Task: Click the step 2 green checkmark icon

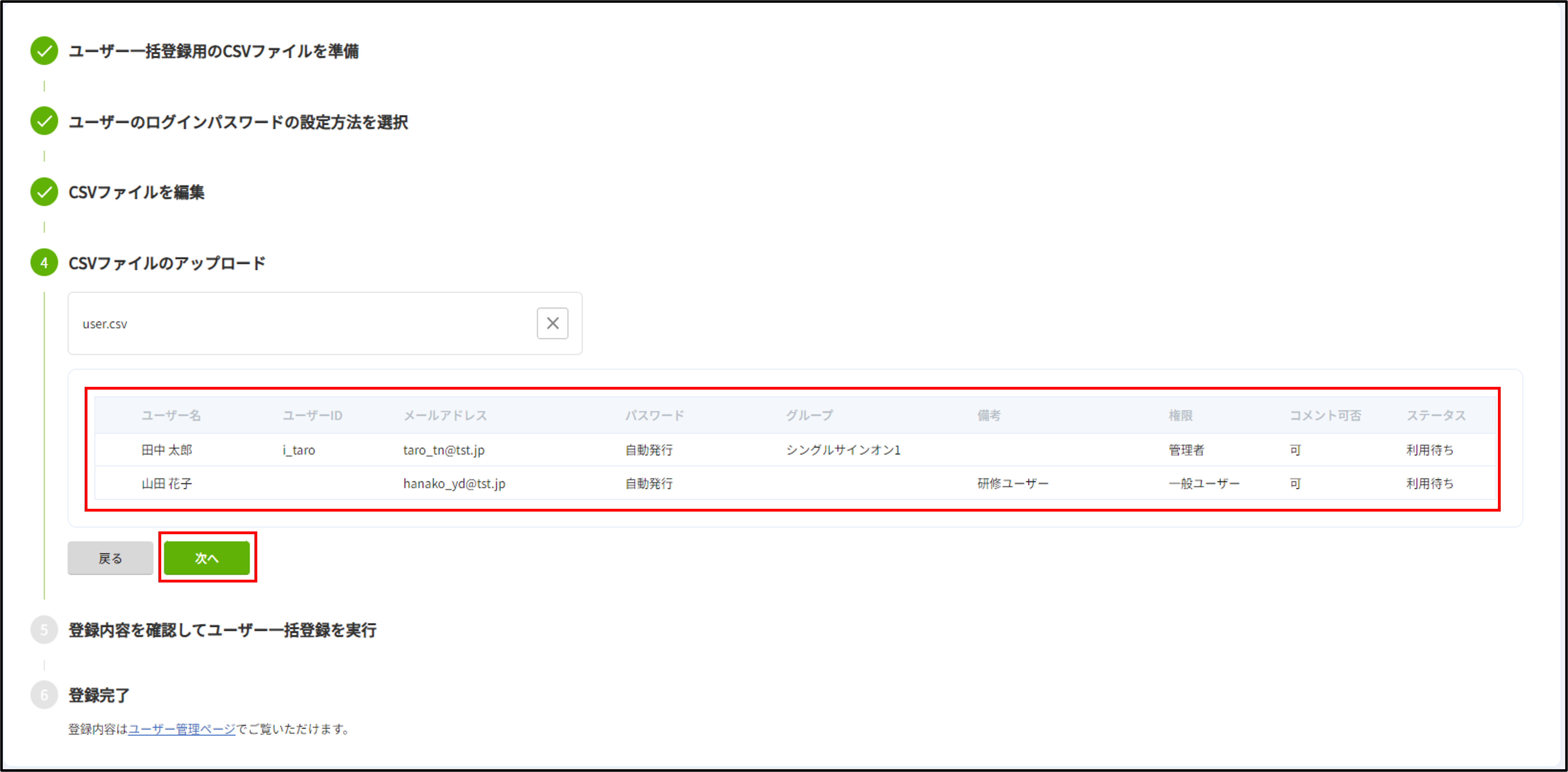Action: point(44,121)
